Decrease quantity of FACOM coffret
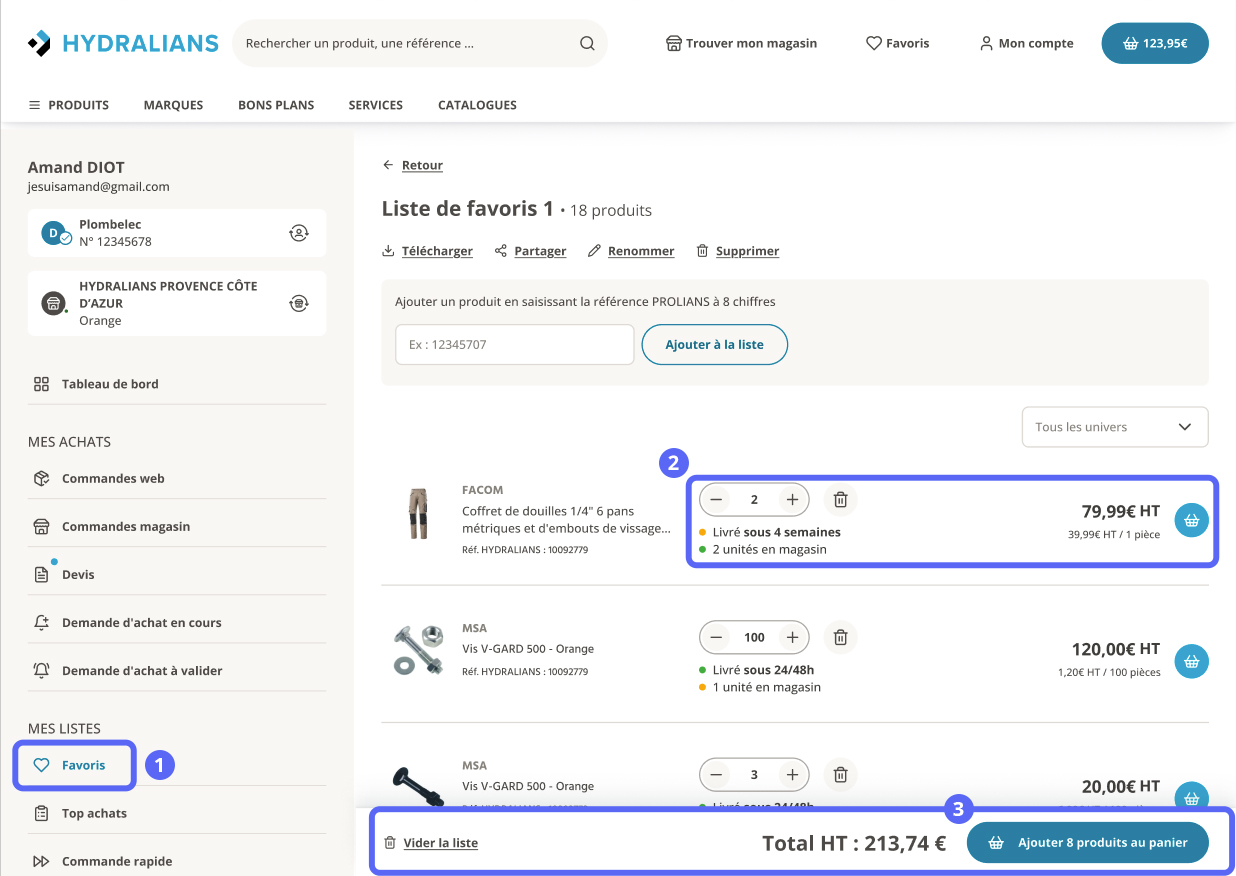The image size is (1236, 876). 716,500
